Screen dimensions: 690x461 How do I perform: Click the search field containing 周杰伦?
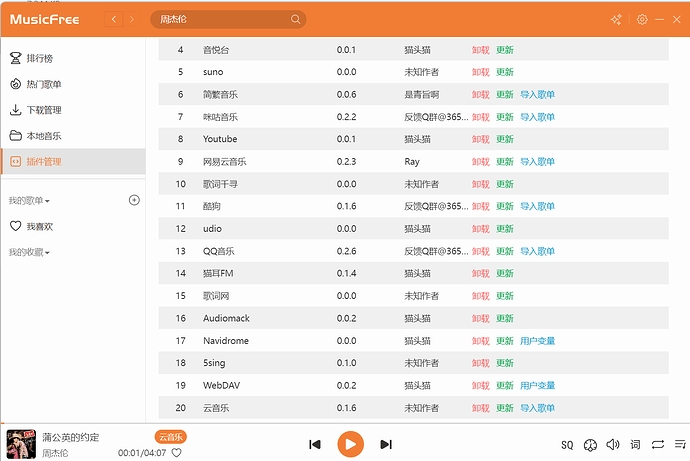tap(228, 19)
